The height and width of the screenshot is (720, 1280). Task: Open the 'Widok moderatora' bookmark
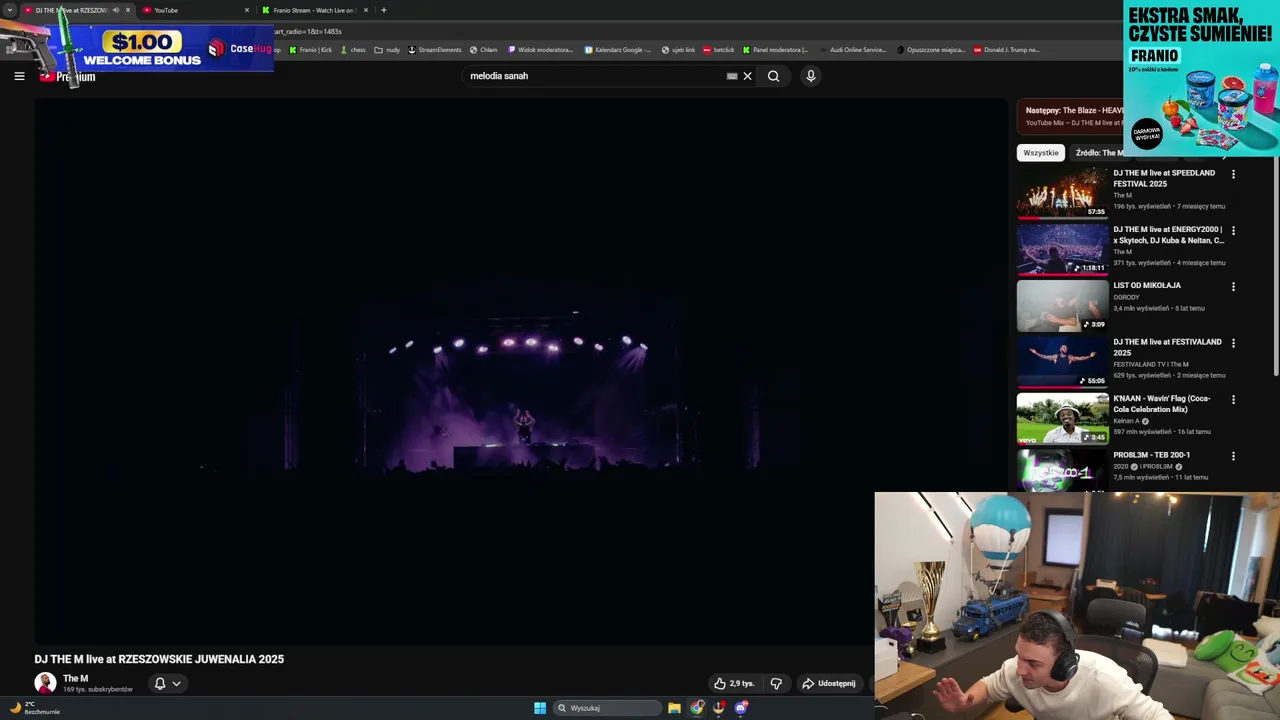tap(540, 50)
